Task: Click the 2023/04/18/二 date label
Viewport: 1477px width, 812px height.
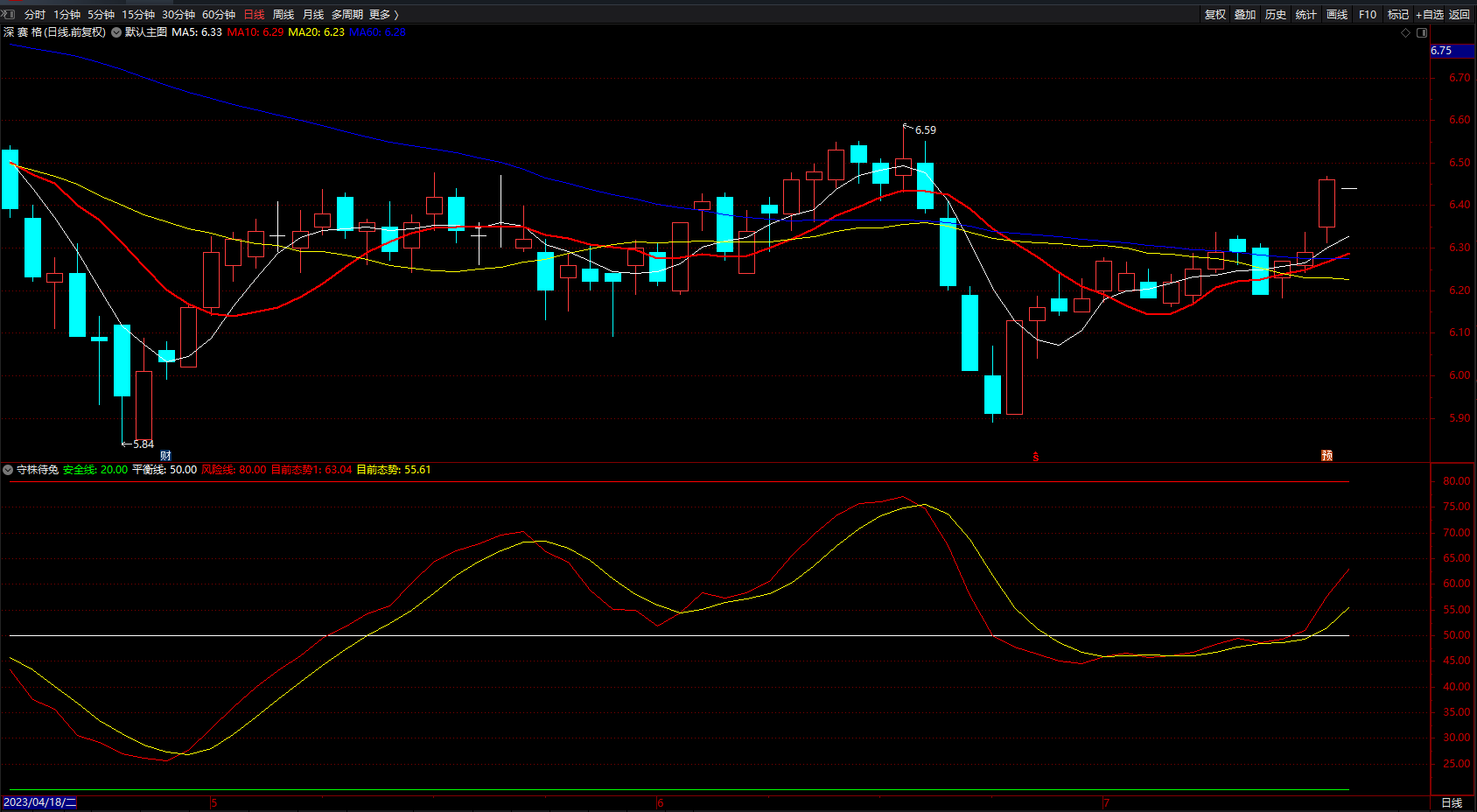Action: tap(40, 802)
